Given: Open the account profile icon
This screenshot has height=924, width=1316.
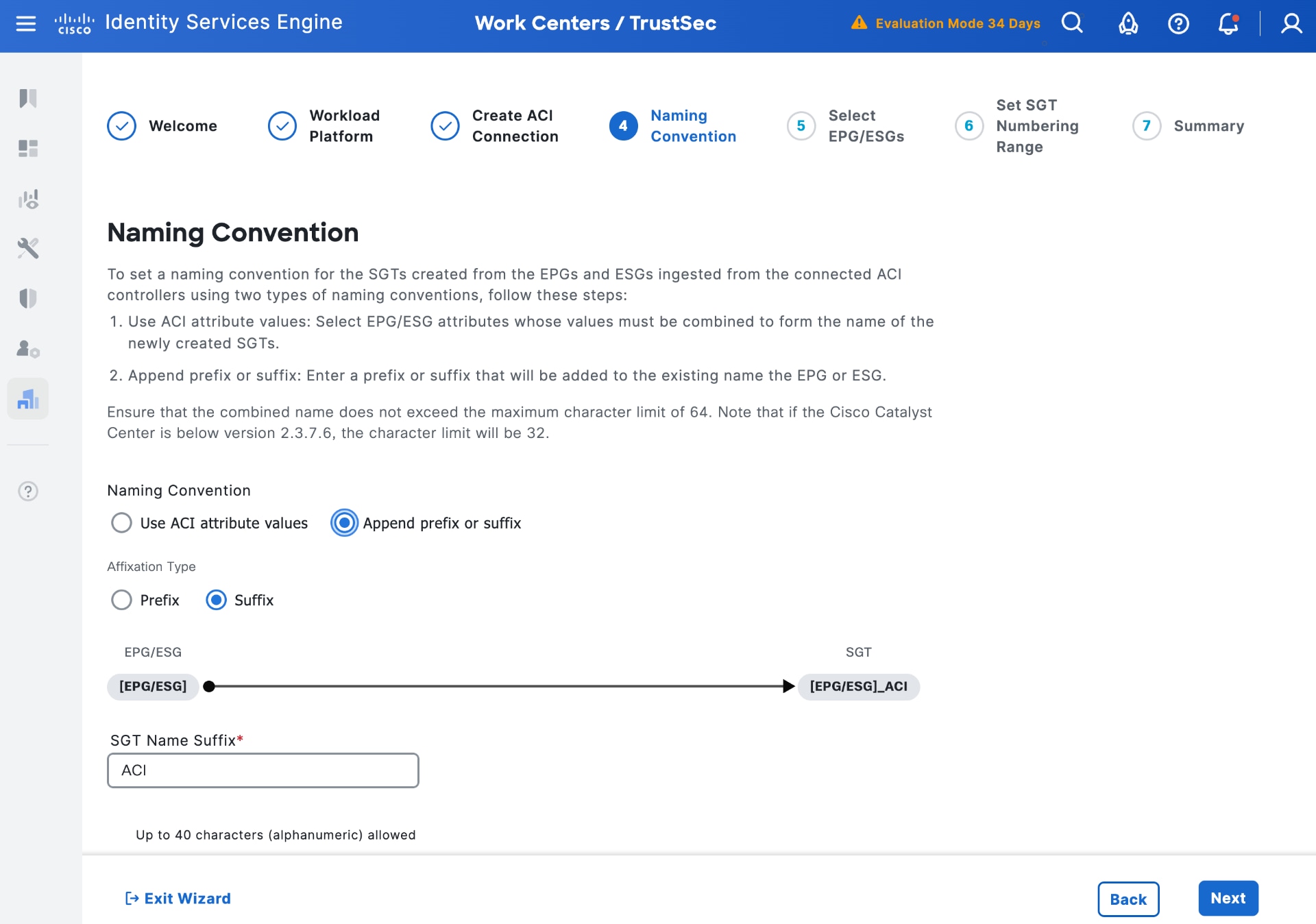Looking at the screenshot, I should [1291, 23].
